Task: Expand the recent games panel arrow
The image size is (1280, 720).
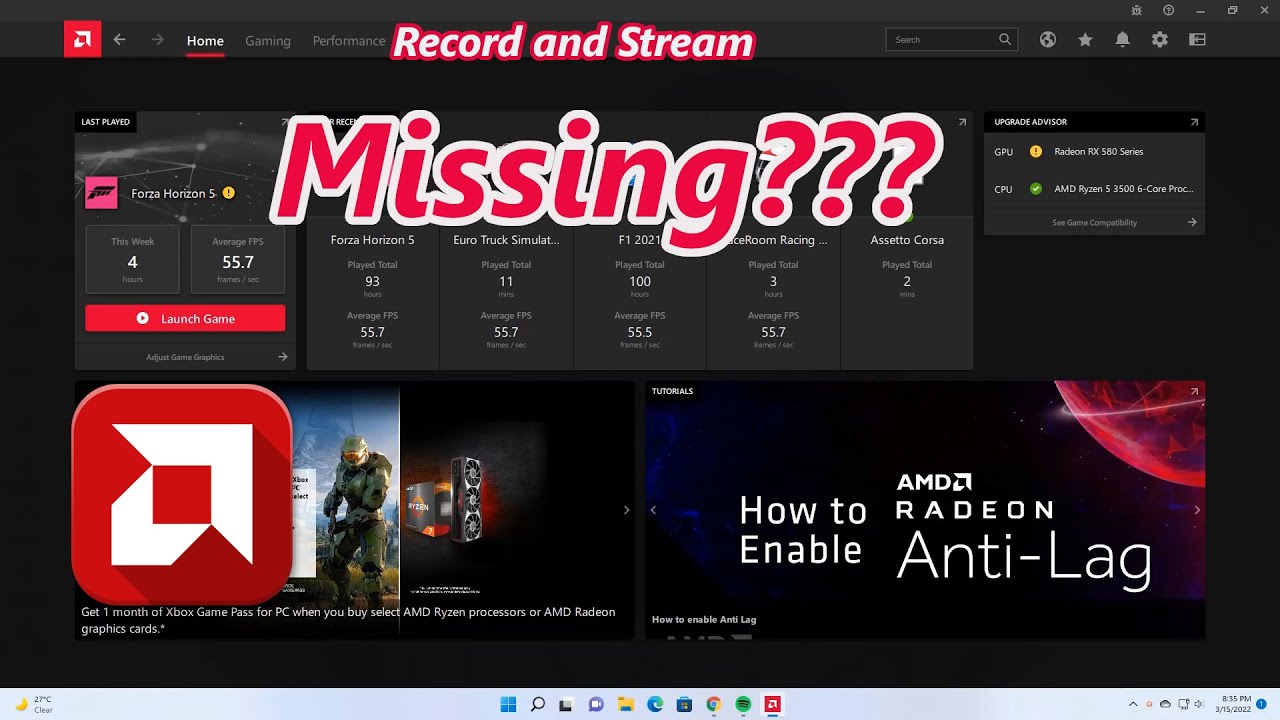Action: click(x=962, y=122)
